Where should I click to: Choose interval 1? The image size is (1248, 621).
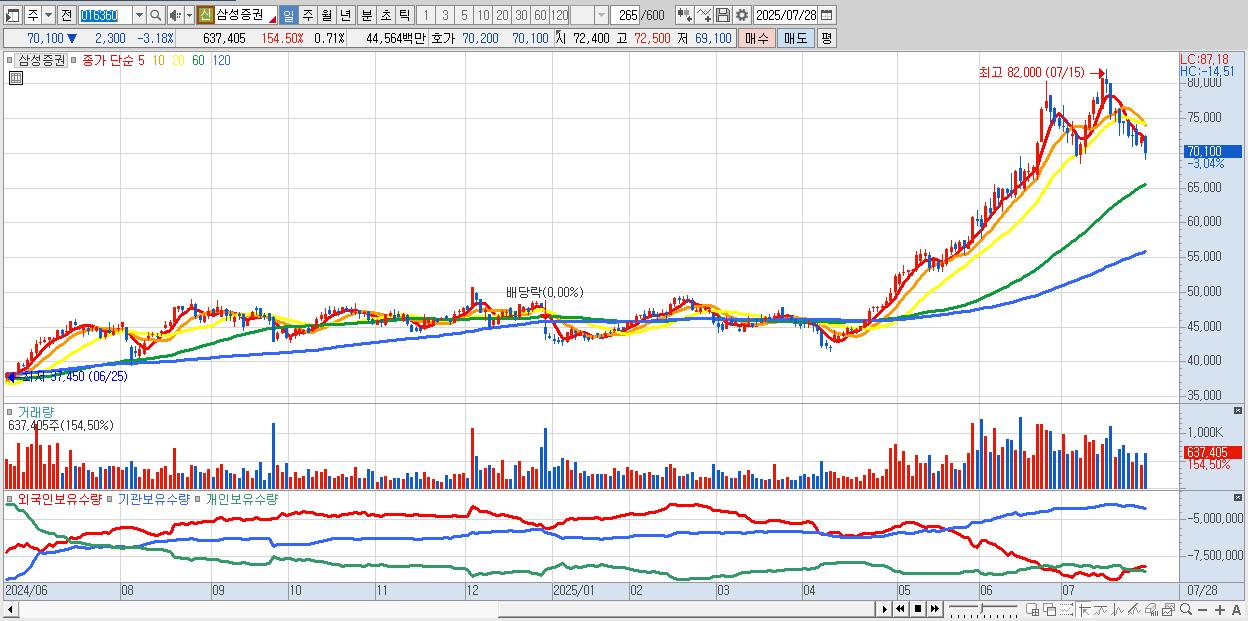tap(425, 15)
